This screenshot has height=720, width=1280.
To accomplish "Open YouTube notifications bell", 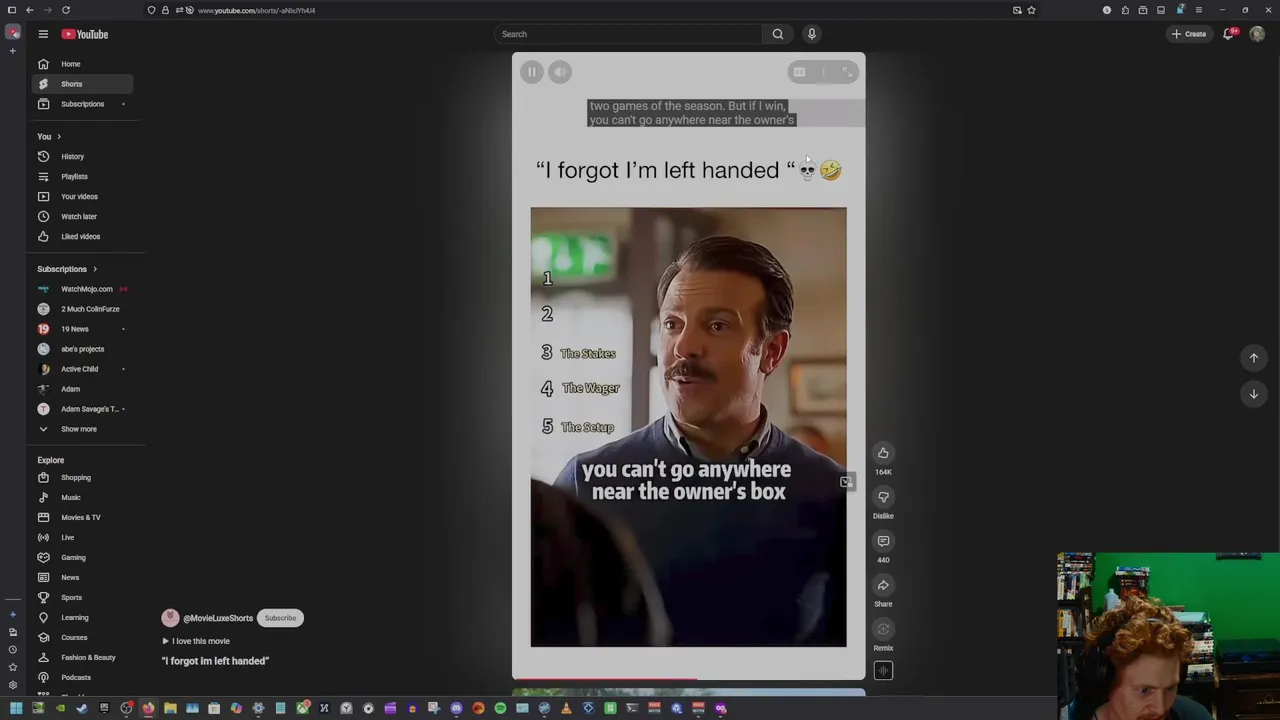I will click(x=1229, y=34).
